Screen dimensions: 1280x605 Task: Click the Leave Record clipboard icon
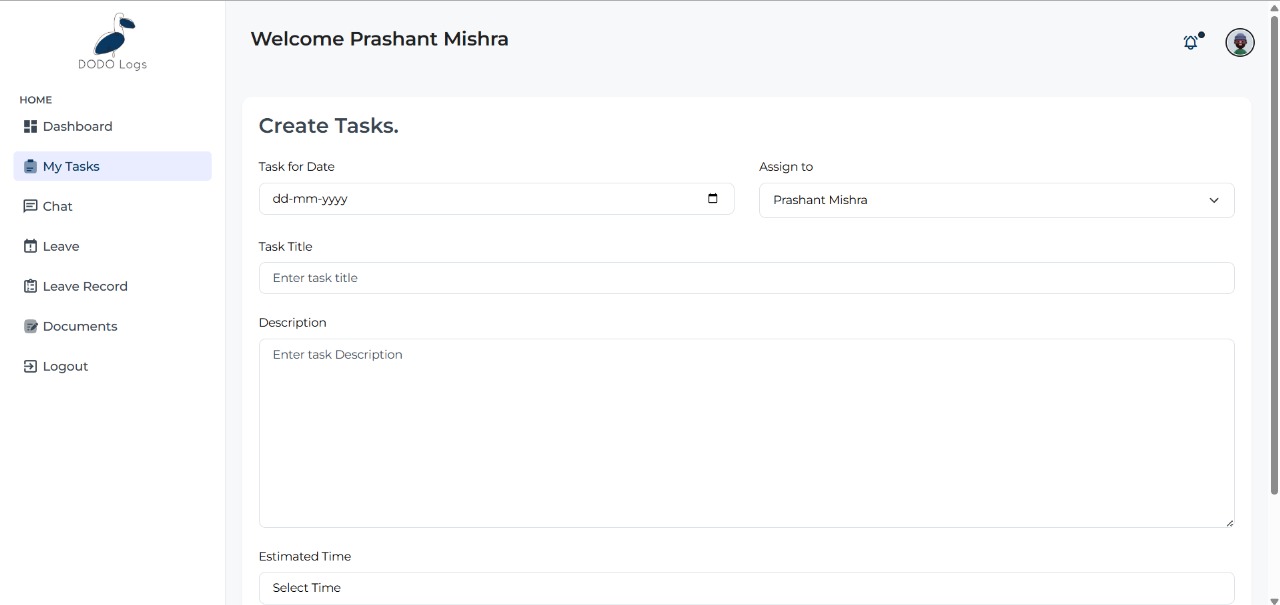(30, 287)
